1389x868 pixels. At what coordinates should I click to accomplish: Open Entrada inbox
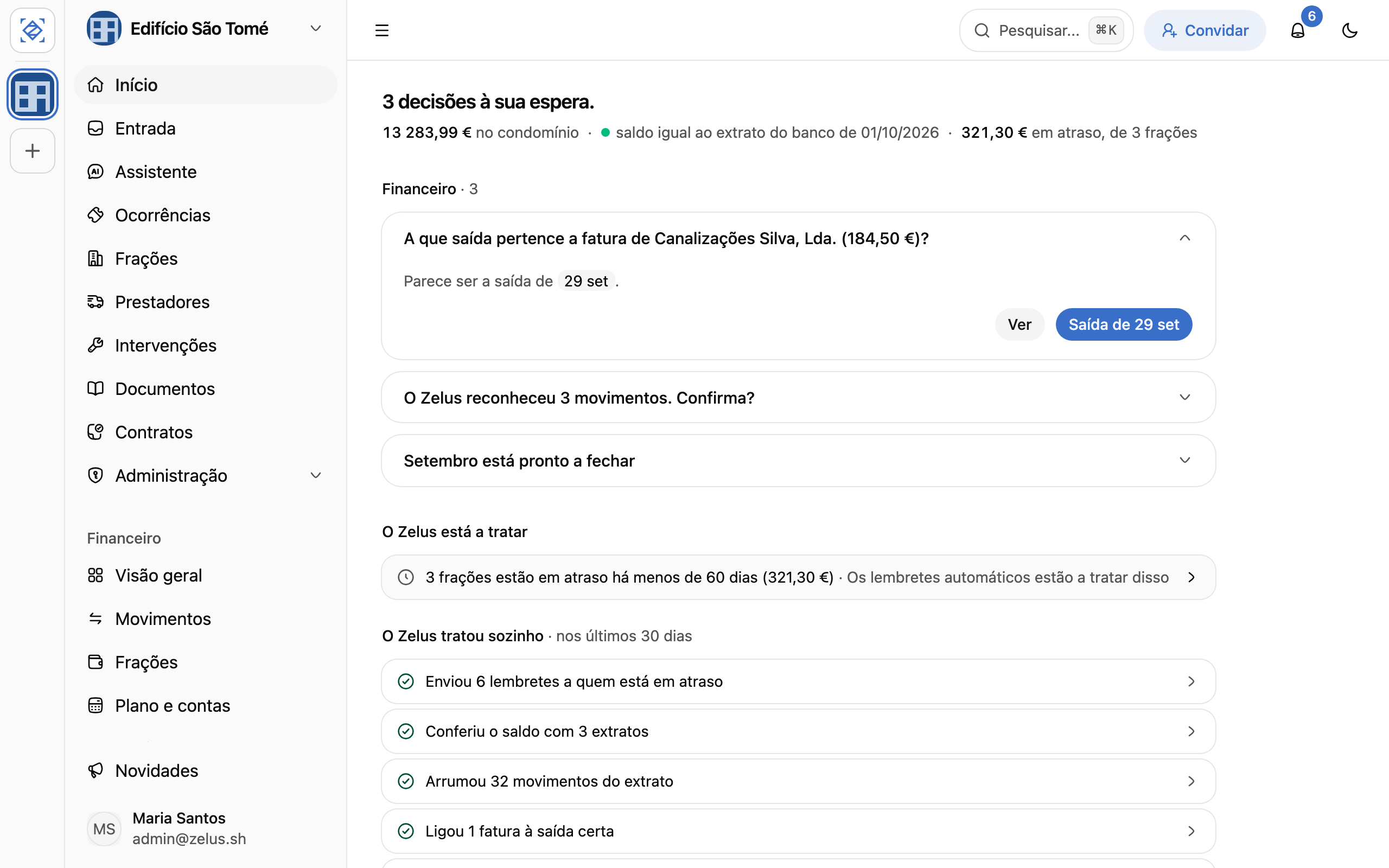205,128
